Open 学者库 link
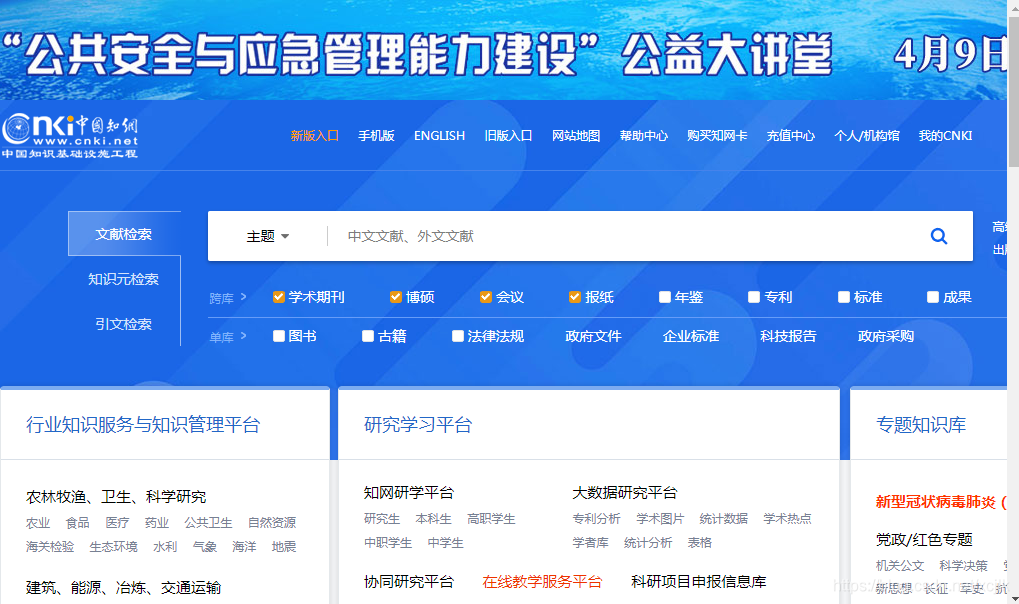The height and width of the screenshot is (604, 1019). pyautogui.click(x=591, y=543)
